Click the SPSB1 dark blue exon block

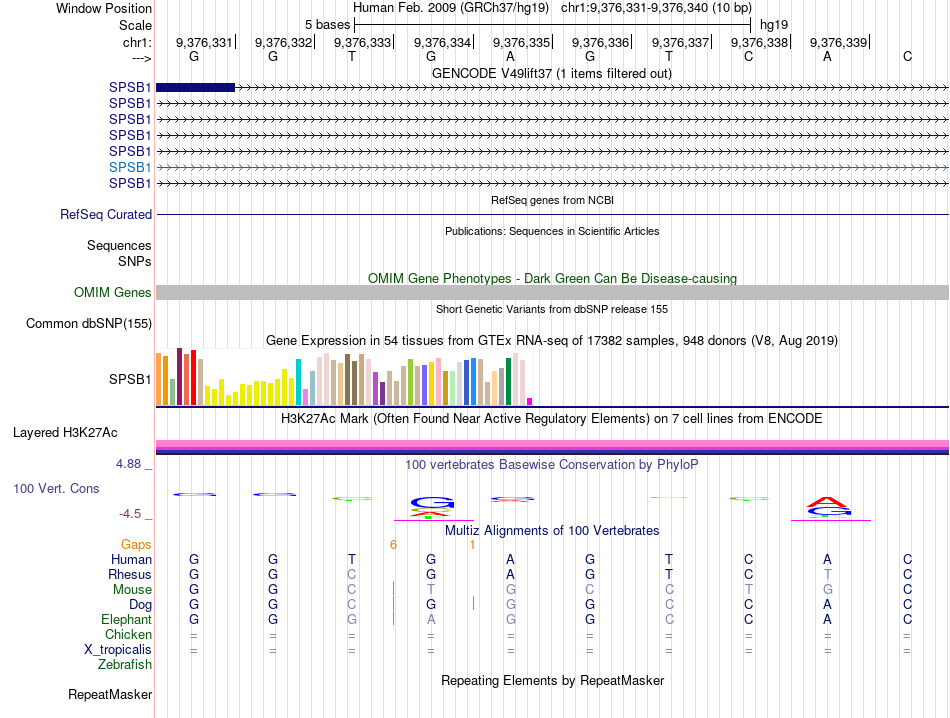(195, 87)
